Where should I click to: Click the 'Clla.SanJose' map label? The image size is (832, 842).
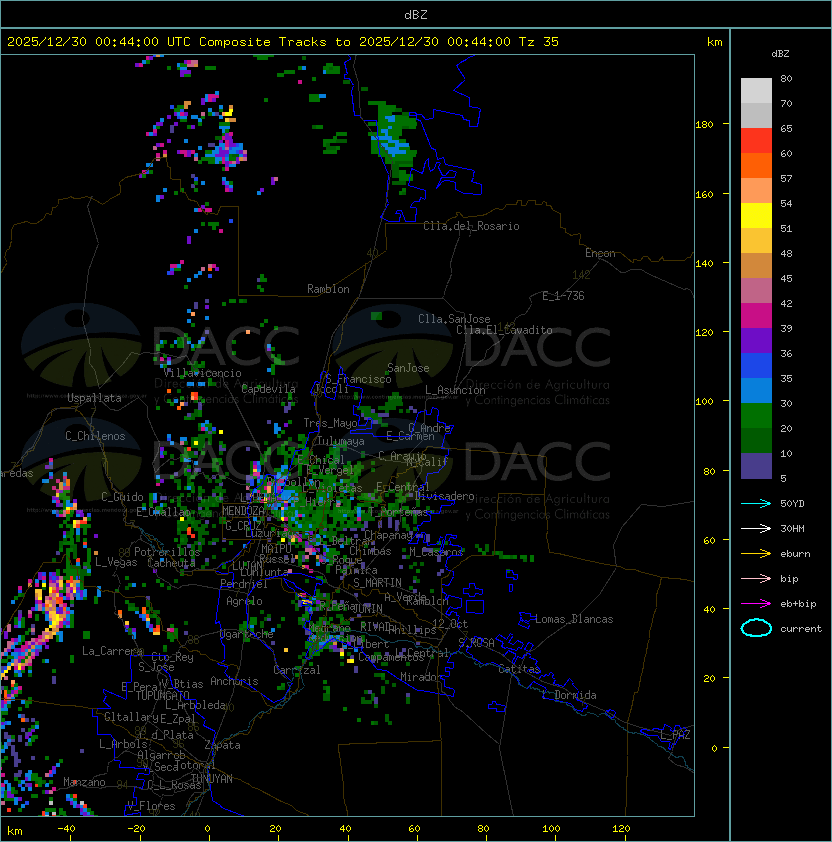click(x=454, y=319)
